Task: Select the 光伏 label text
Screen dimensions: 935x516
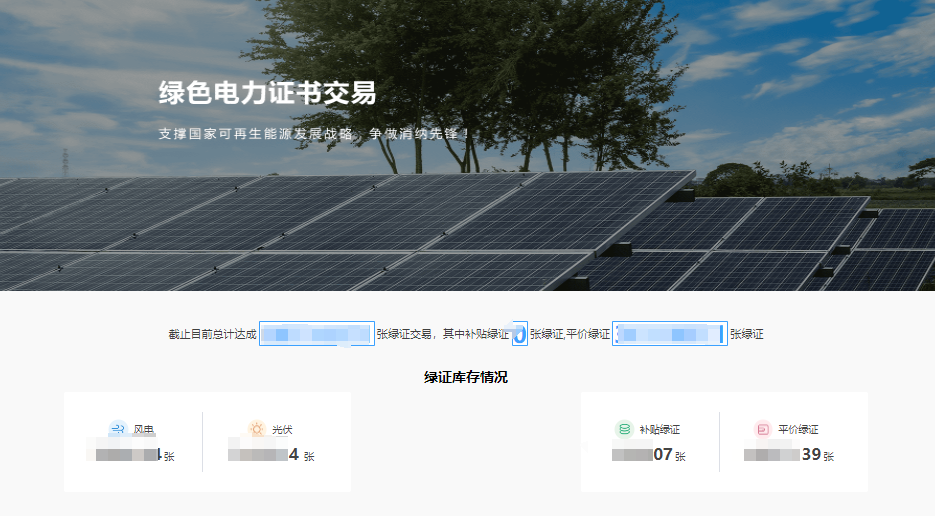Action: (x=282, y=430)
